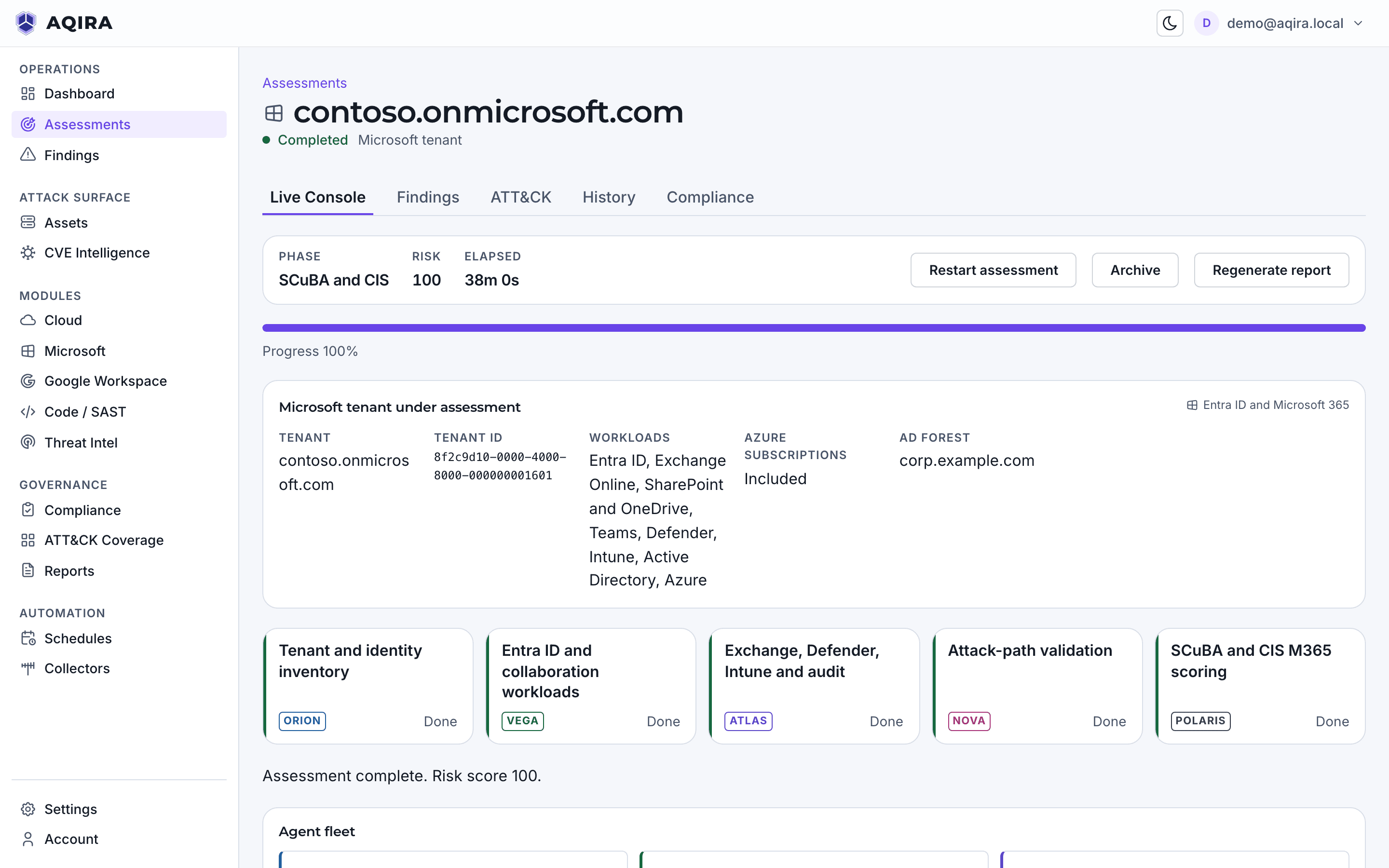Image resolution: width=1389 pixels, height=868 pixels.
Task: Select the Compliance tab
Action: pyautogui.click(x=710, y=197)
